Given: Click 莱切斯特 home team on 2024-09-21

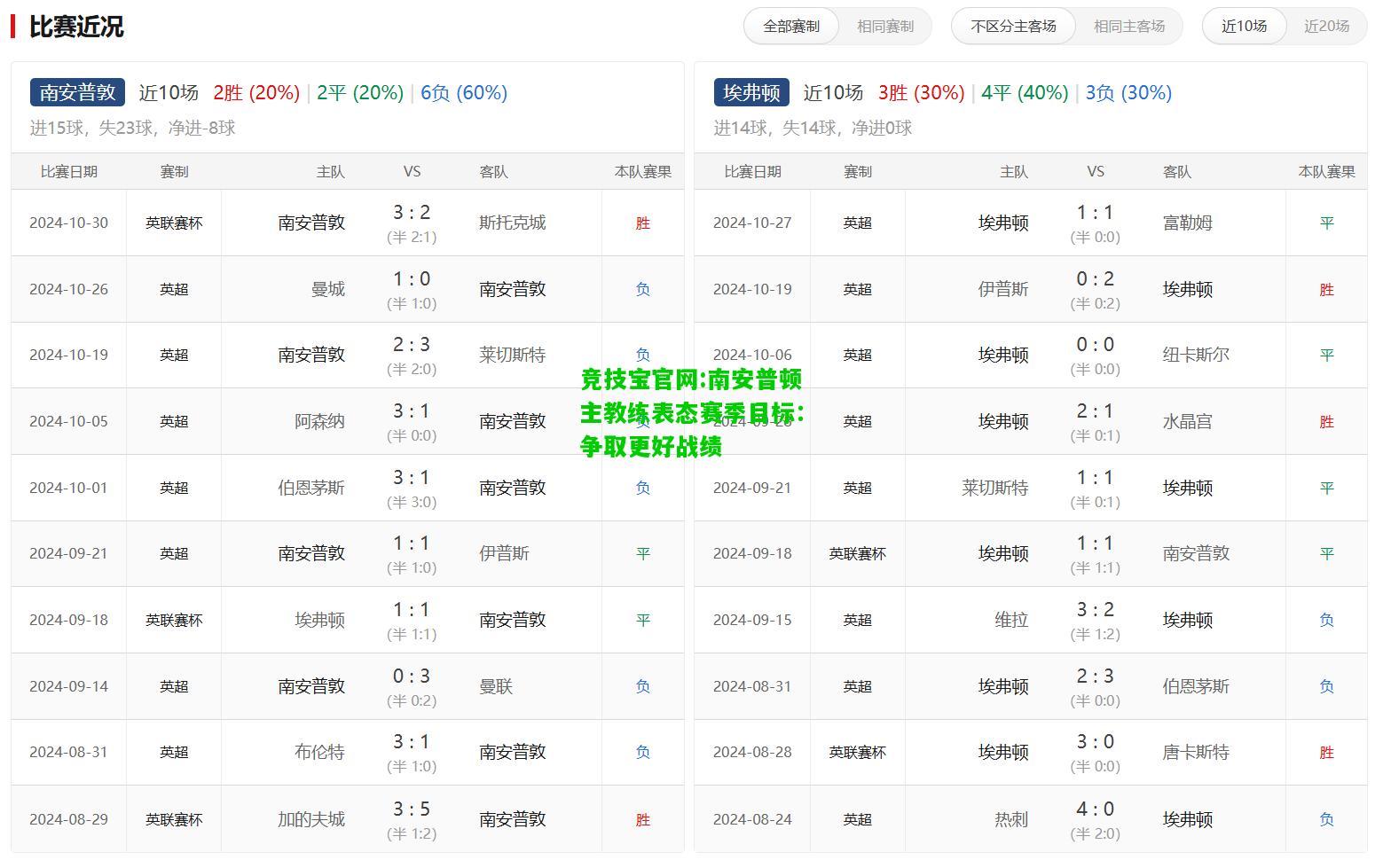Looking at the screenshot, I should coord(994,488).
